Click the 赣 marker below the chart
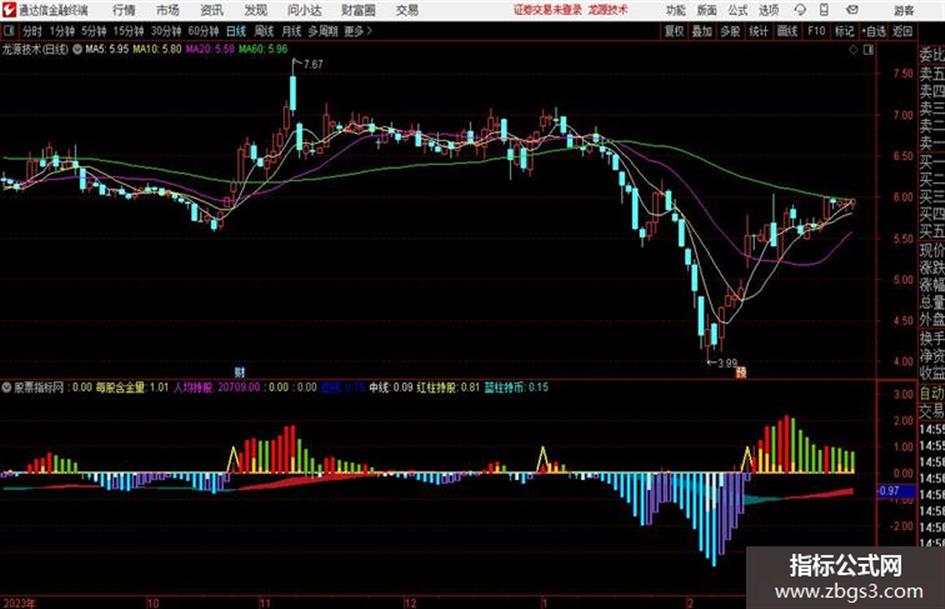 (x=741, y=373)
